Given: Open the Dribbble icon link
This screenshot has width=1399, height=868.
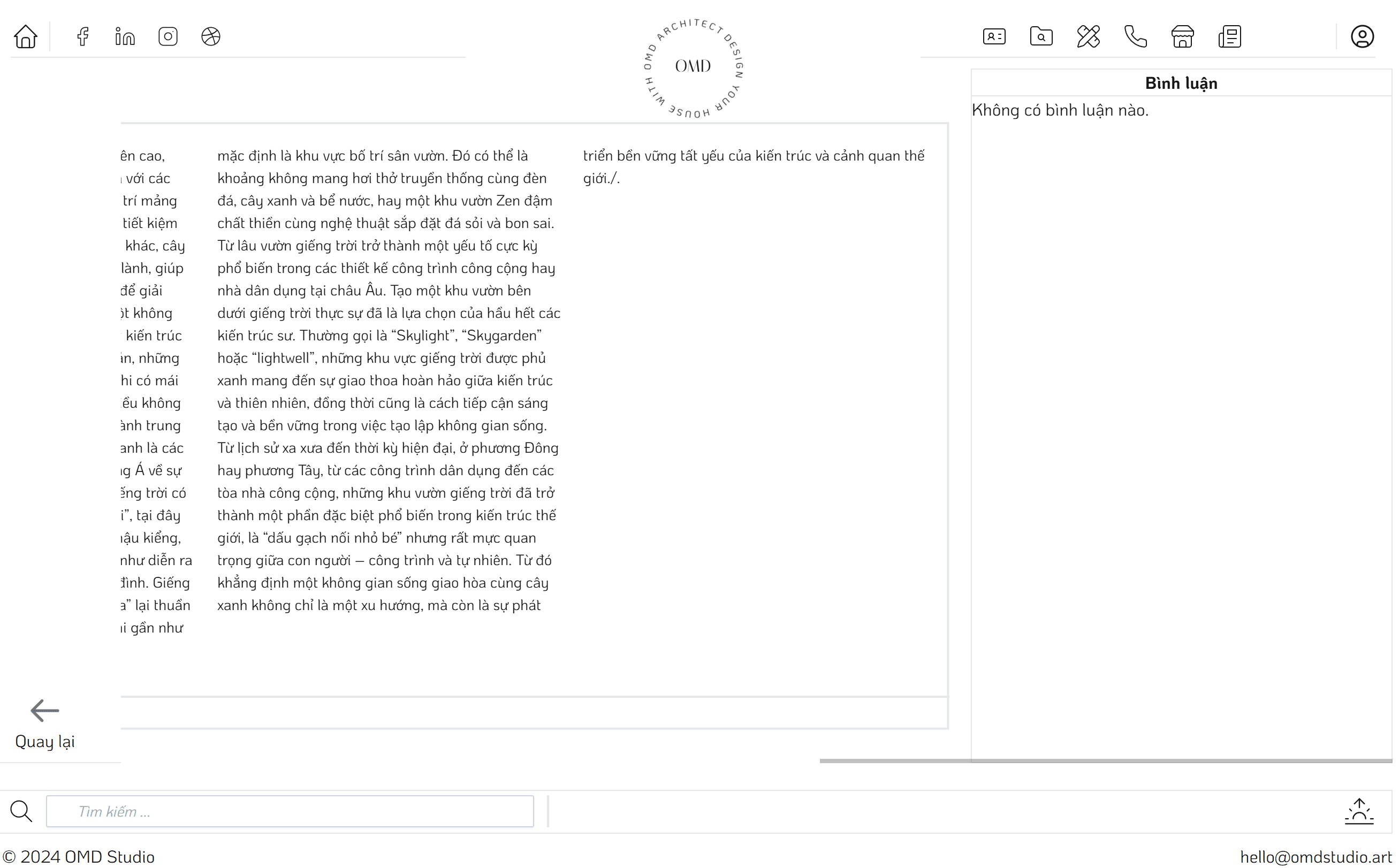Looking at the screenshot, I should (x=211, y=36).
